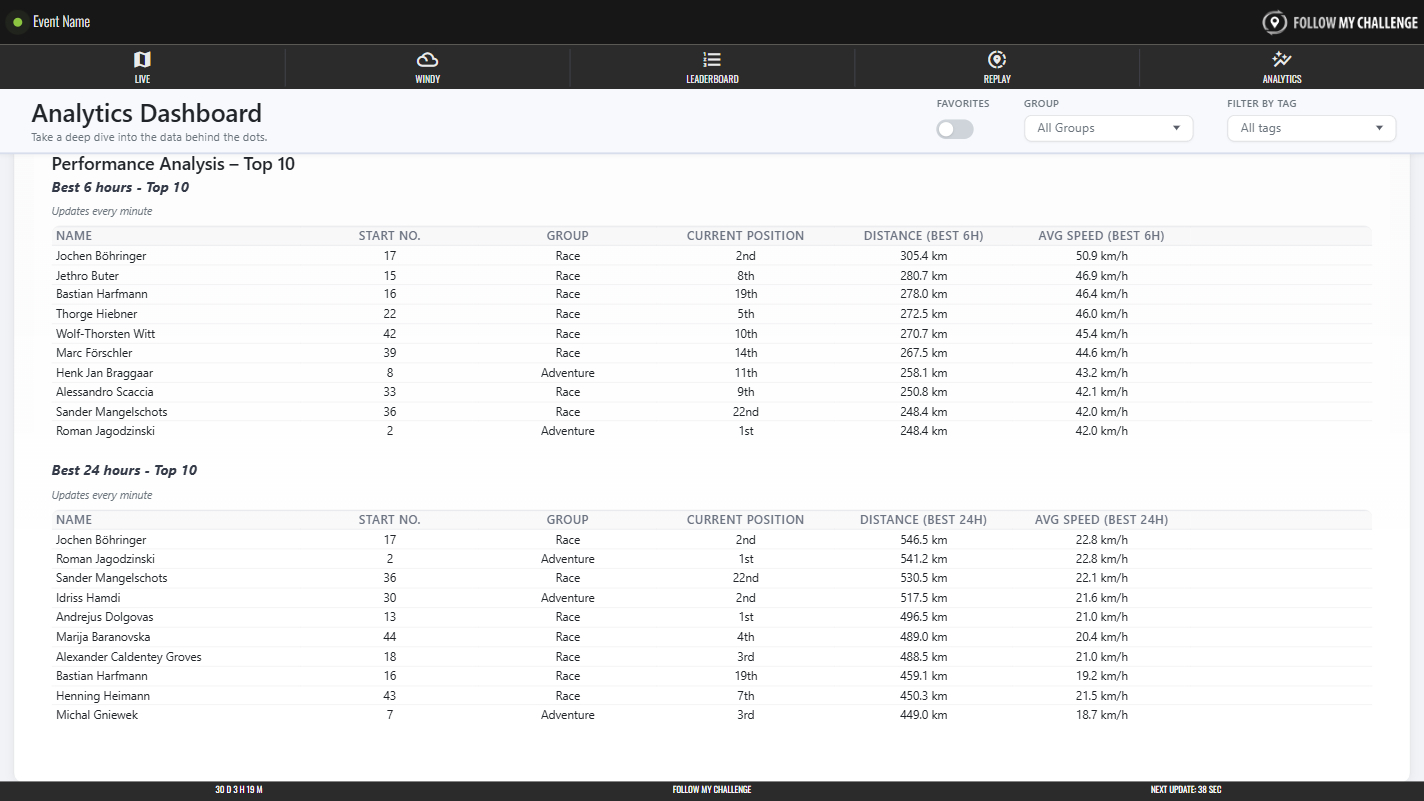
Task: Open the Windy cloud icon
Action: click(427, 60)
